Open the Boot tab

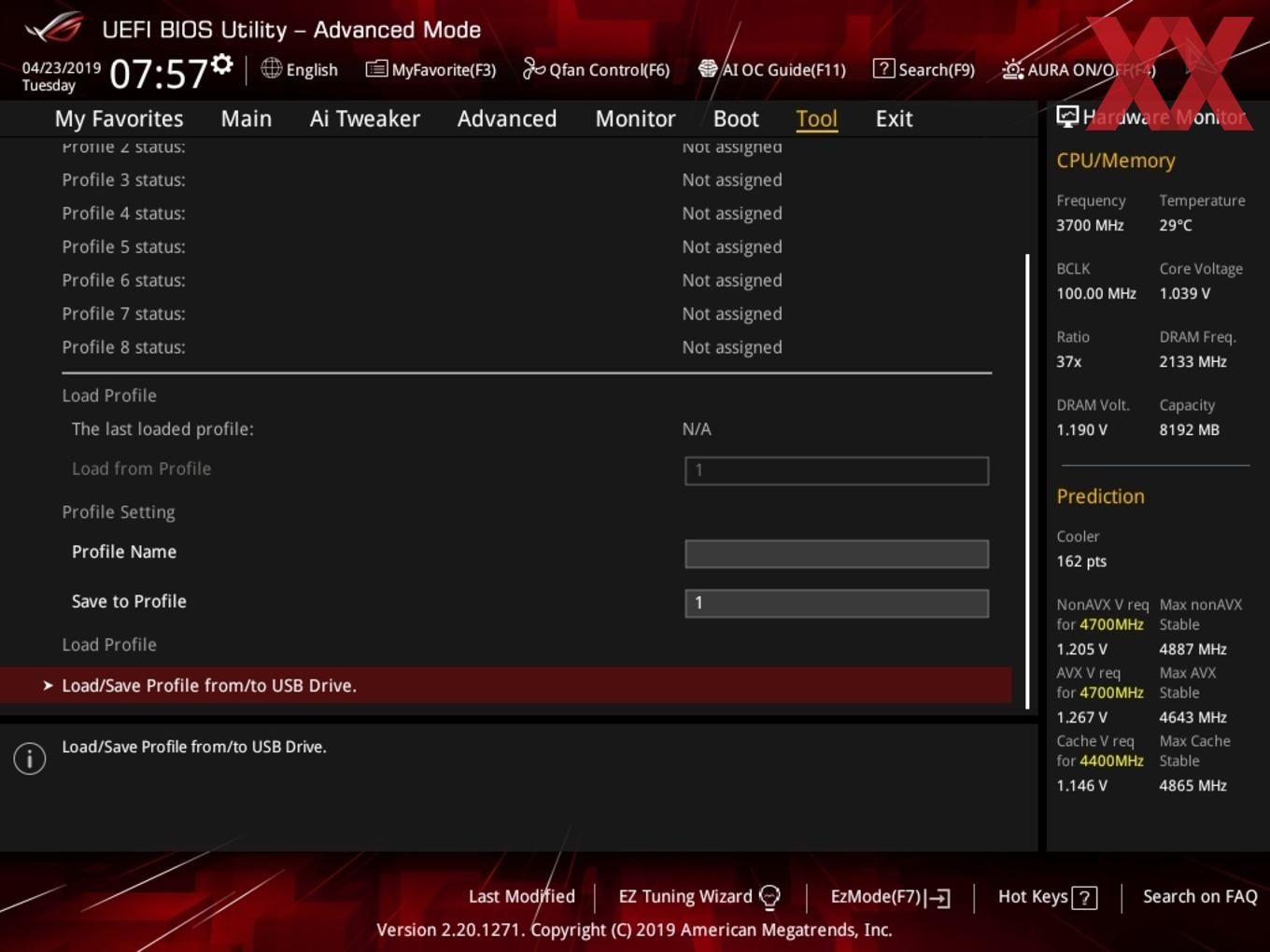[736, 119]
